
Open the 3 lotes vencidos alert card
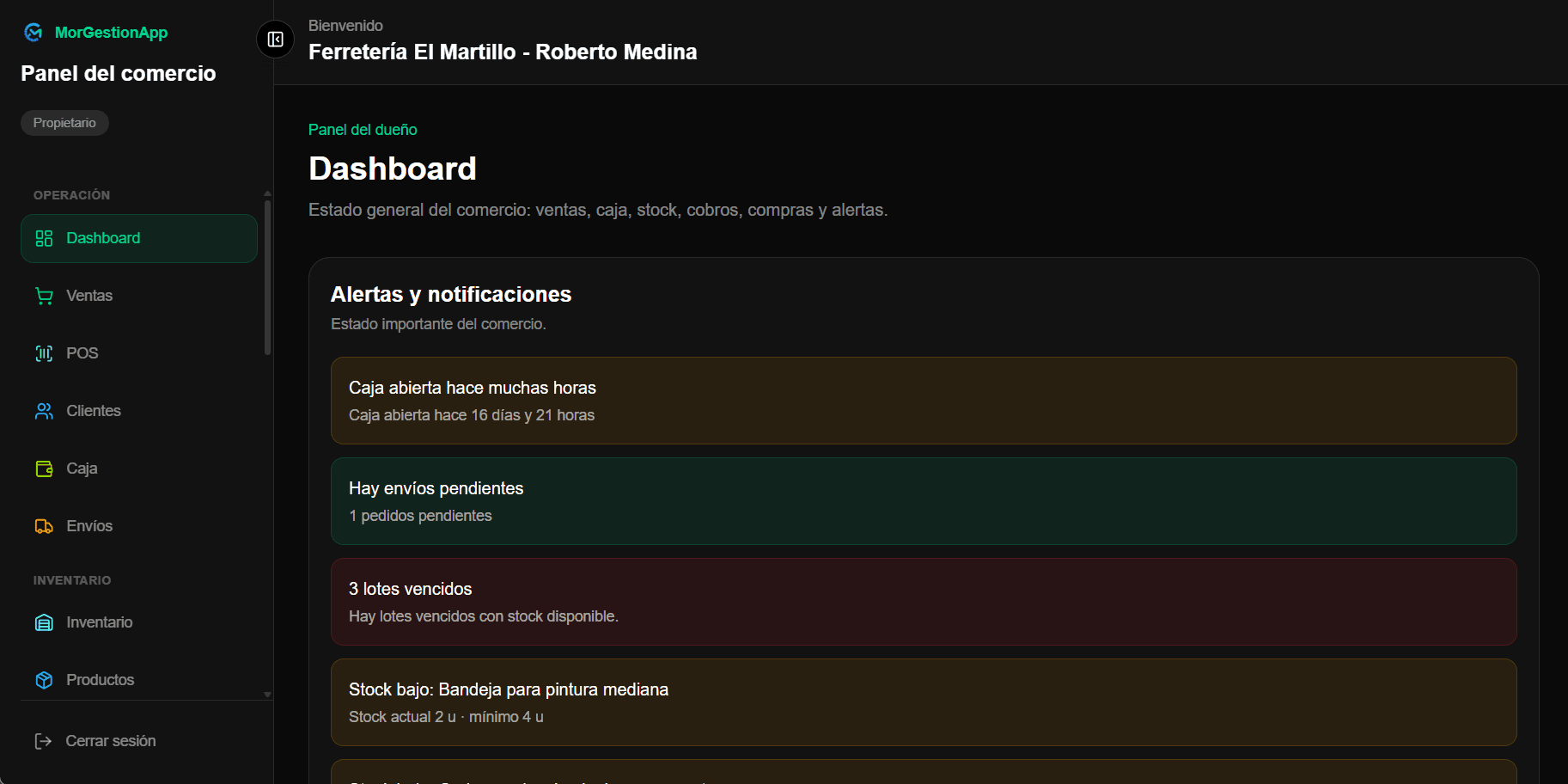pos(924,602)
